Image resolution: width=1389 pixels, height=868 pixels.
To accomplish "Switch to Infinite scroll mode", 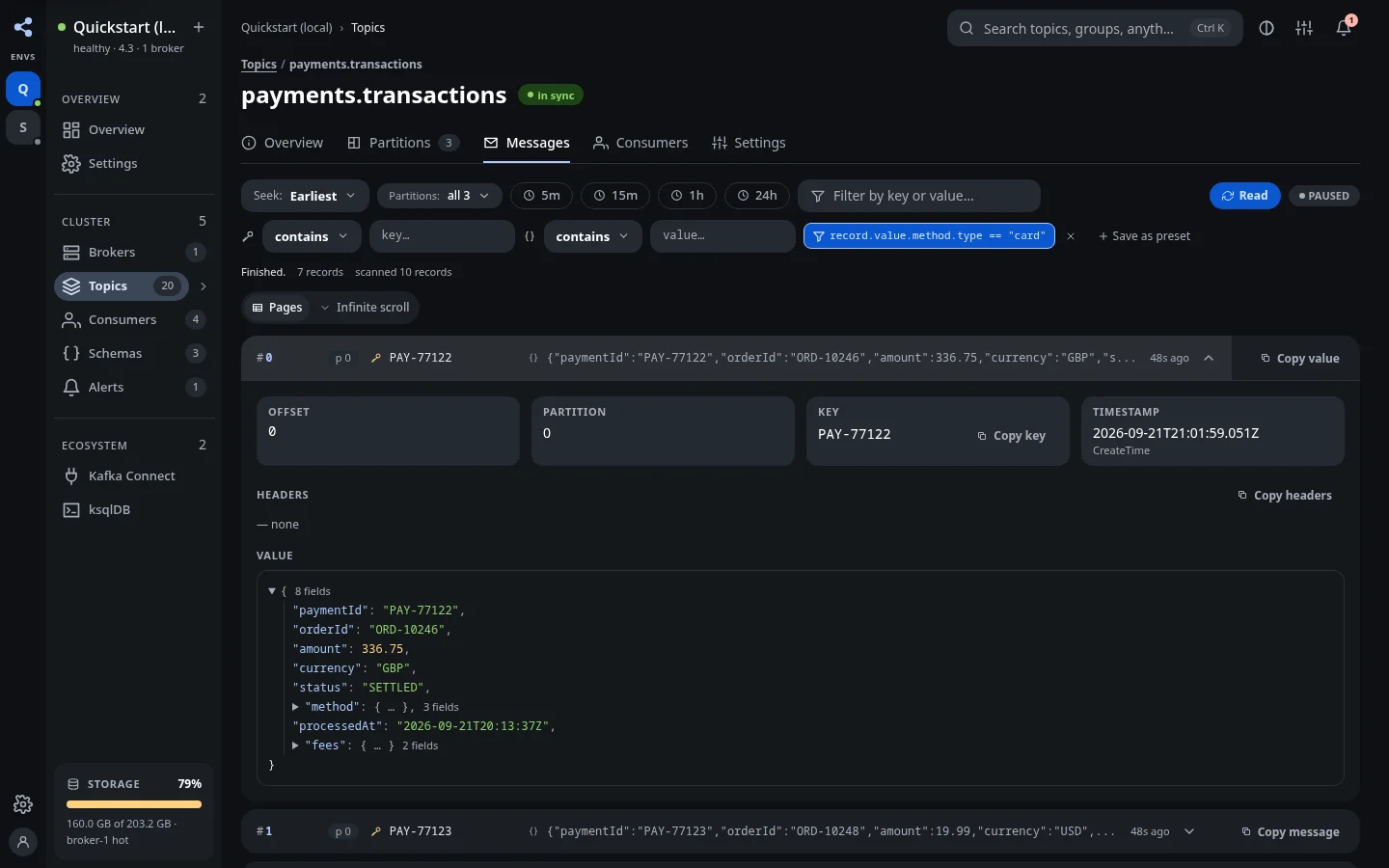I will click(x=365, y=308).
